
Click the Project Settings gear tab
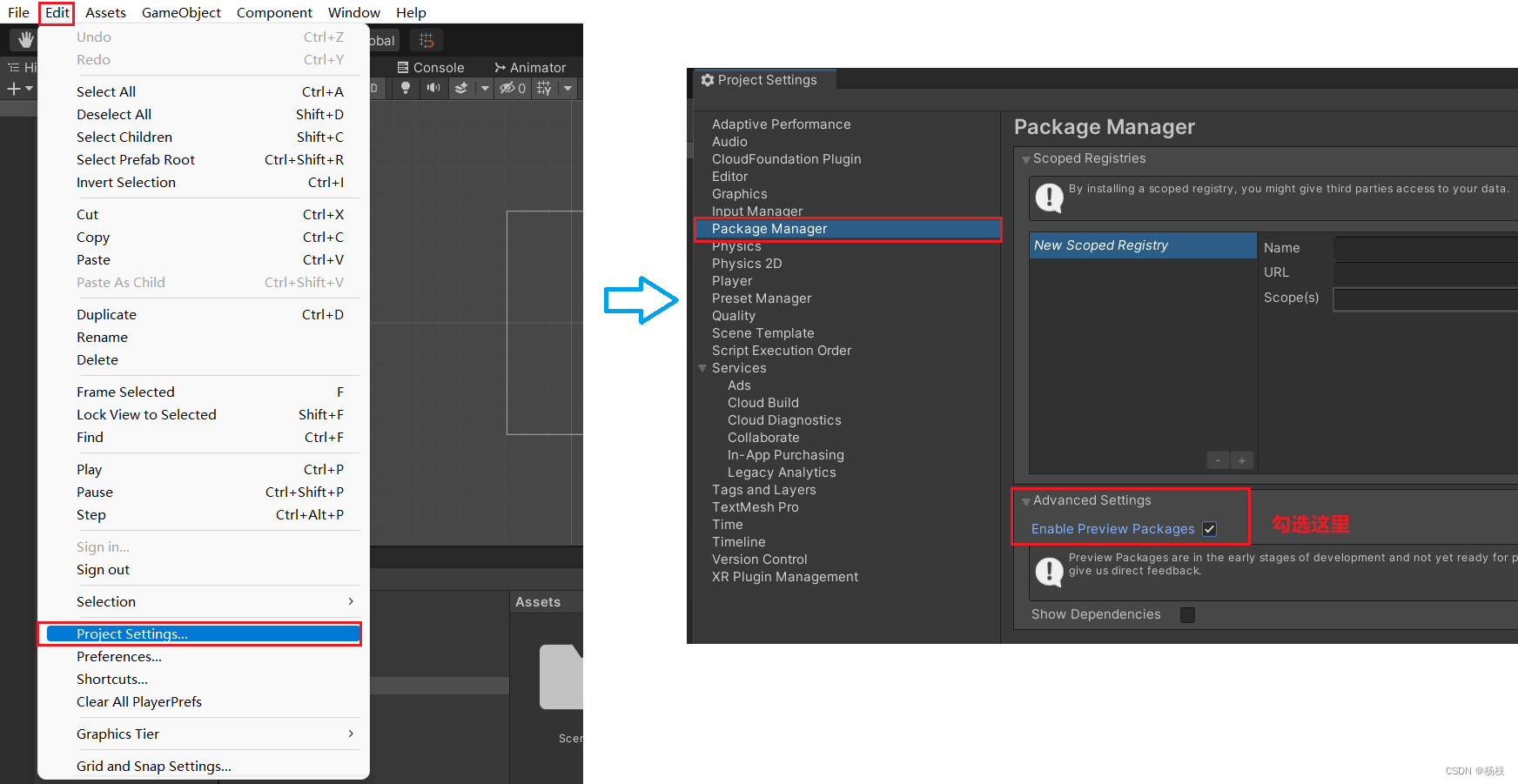759,80
